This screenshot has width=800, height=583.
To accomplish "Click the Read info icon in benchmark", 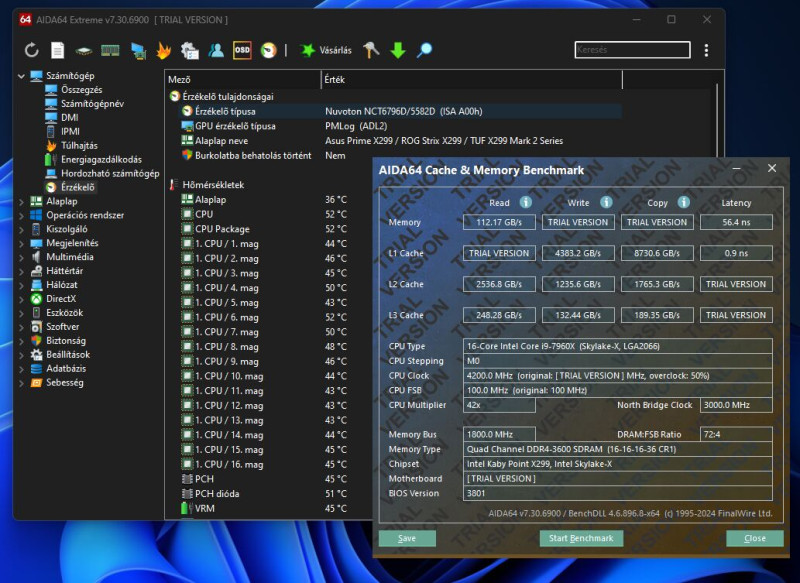I will coord(526,202).
